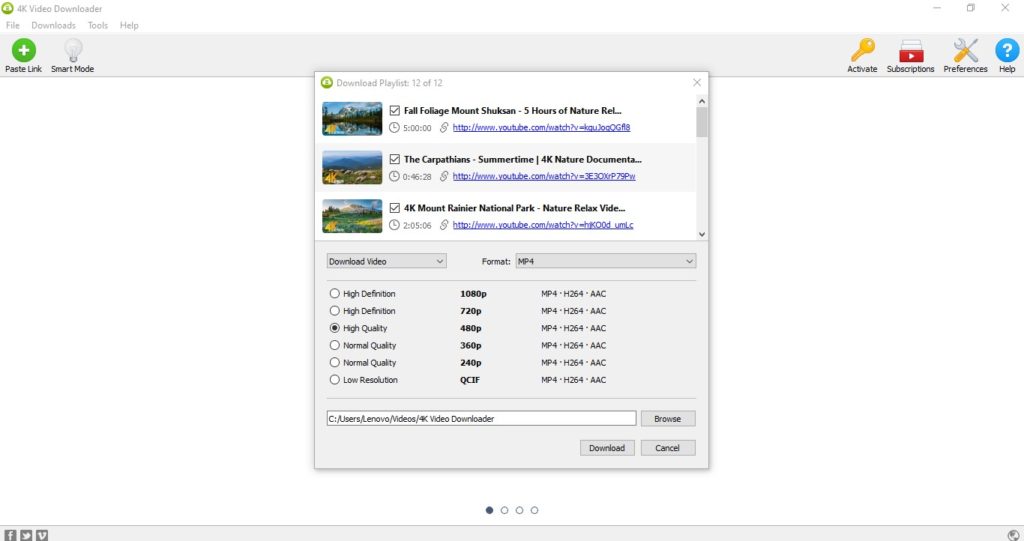Screen dimensions: 1024x541
Task: Click playlist scrollbar up arrow
Action: (x=702, y=101)
